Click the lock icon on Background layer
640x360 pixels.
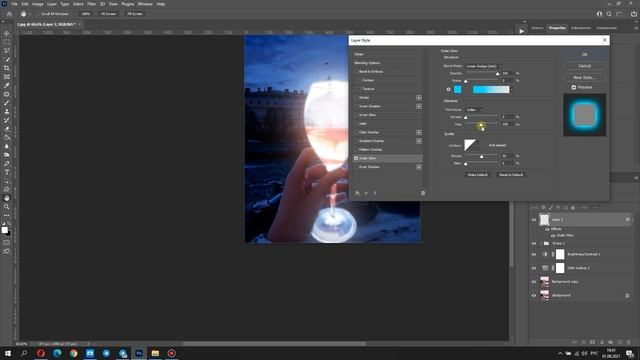pyautogui.click(x=627, y=295)
